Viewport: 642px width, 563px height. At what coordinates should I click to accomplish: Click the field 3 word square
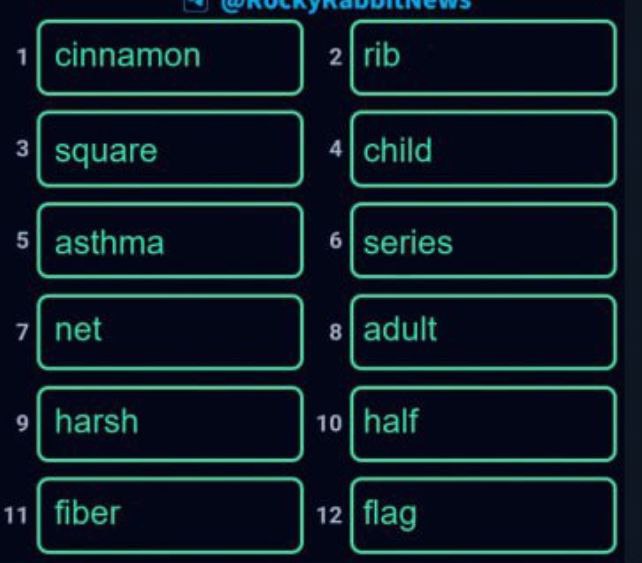[x=170, y=149]
